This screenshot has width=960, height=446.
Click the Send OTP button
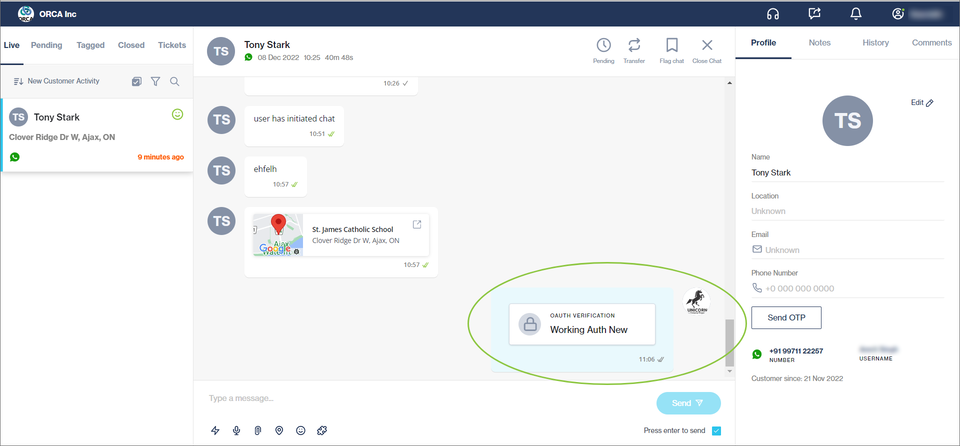(786, 318)
